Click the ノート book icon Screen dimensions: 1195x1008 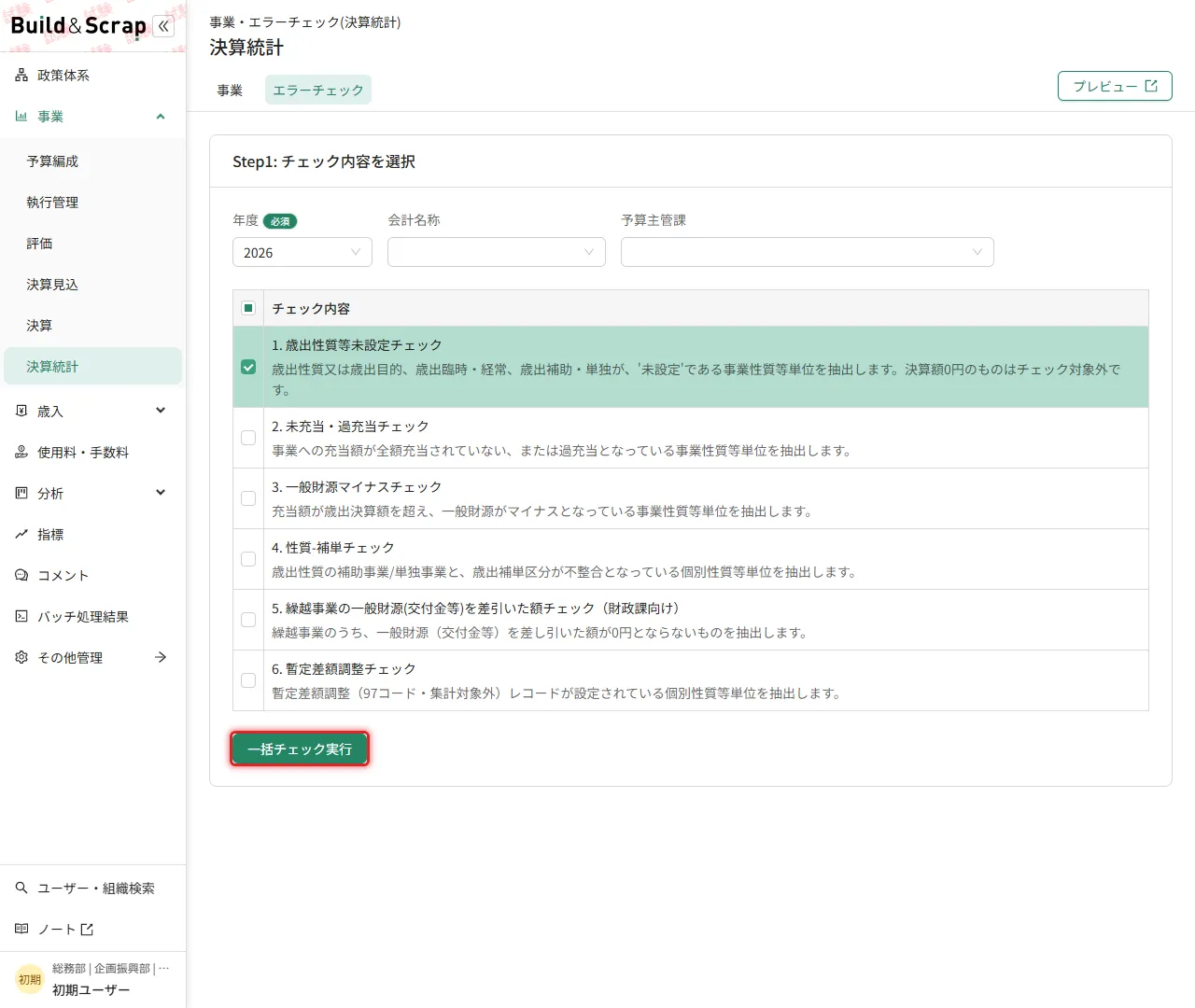[x=21, y=929]
